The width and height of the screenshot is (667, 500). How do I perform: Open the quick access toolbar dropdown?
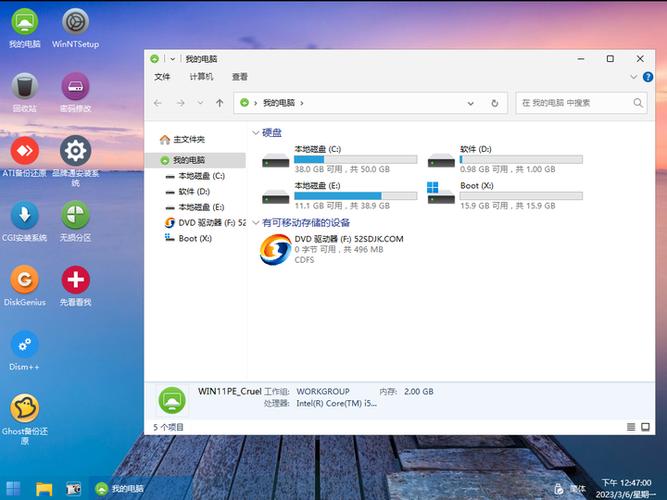(x=172, y=59)
